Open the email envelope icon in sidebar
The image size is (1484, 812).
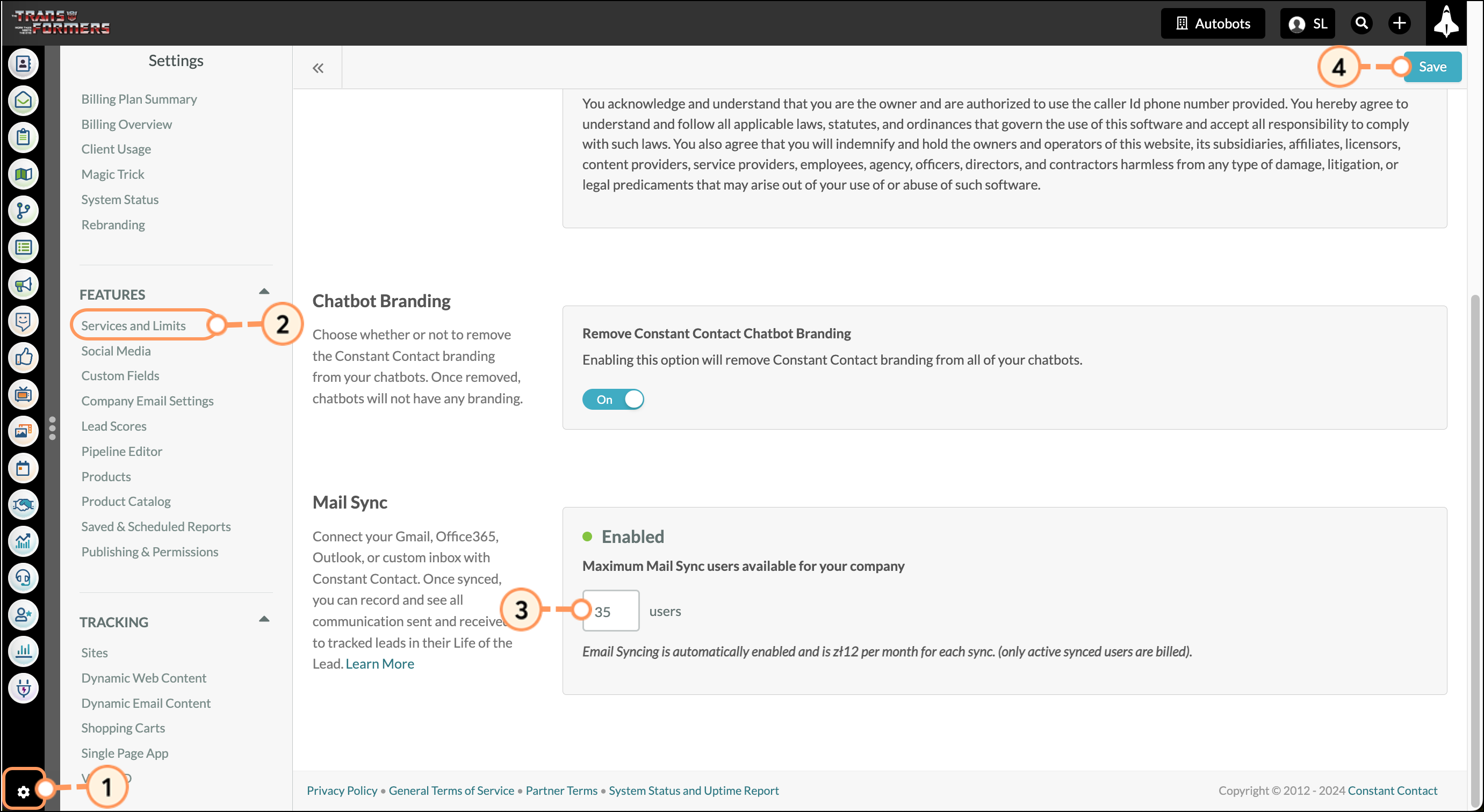[23, 100]
